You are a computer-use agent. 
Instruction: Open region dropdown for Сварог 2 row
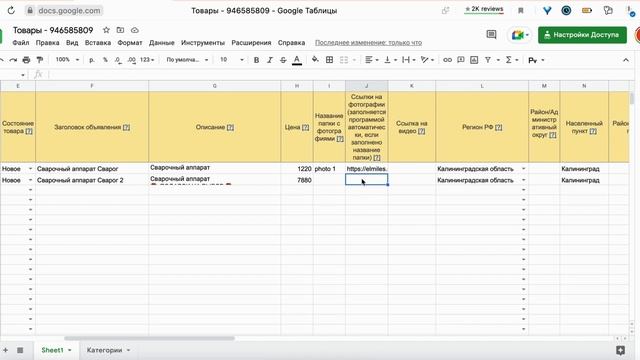524,180
